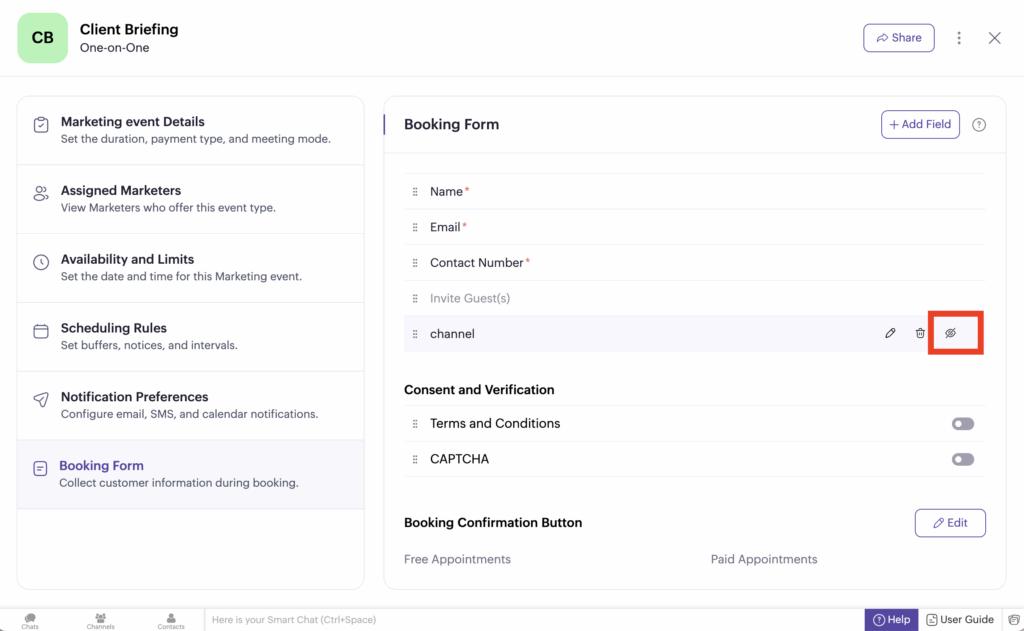Open the three-dot more options menu
The height and width of the screenshot is (631, 1024).
(959, 38)
